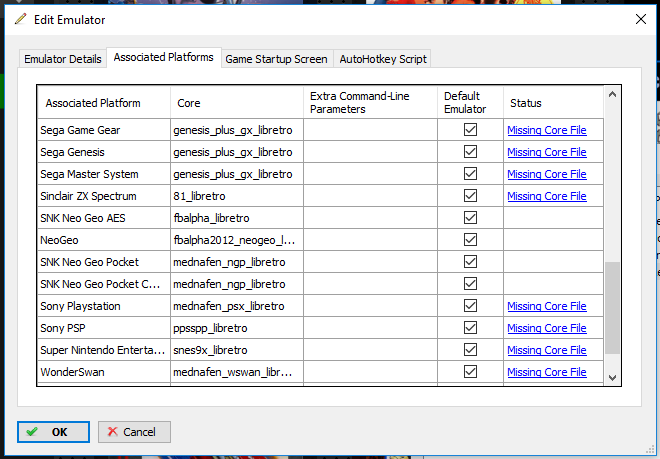Click the 81_libretro core cell
Viewport: 660px width, 459px height.
click(x=237, y=195)
